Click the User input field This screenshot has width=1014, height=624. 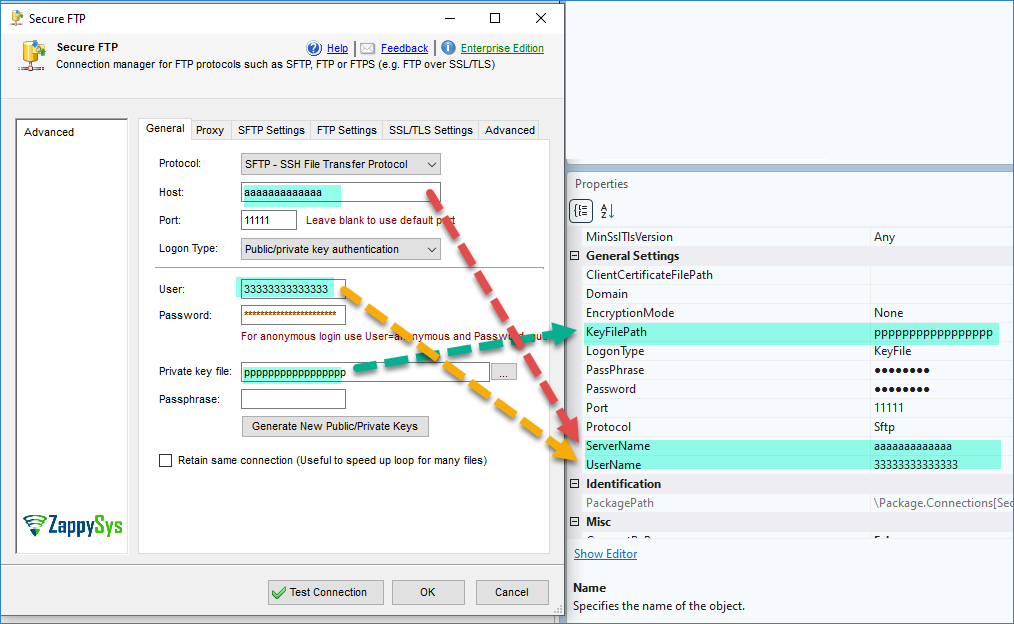point(293,289)
